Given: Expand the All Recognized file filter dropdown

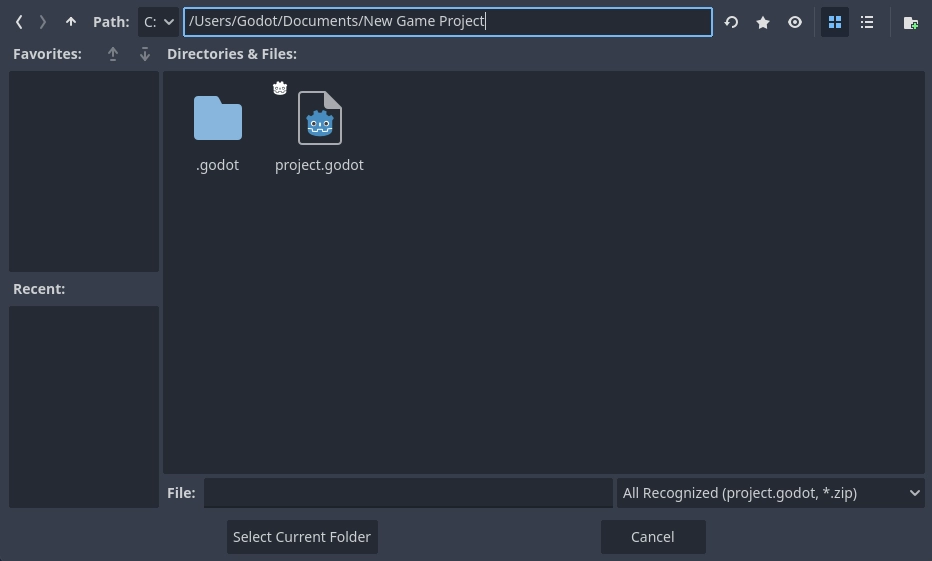Looking at the screenshot, I should point(770,493).
